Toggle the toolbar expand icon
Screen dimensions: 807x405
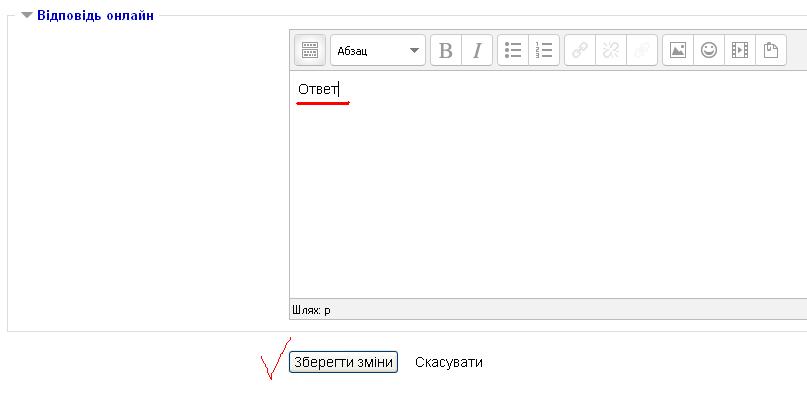[309, 50]
